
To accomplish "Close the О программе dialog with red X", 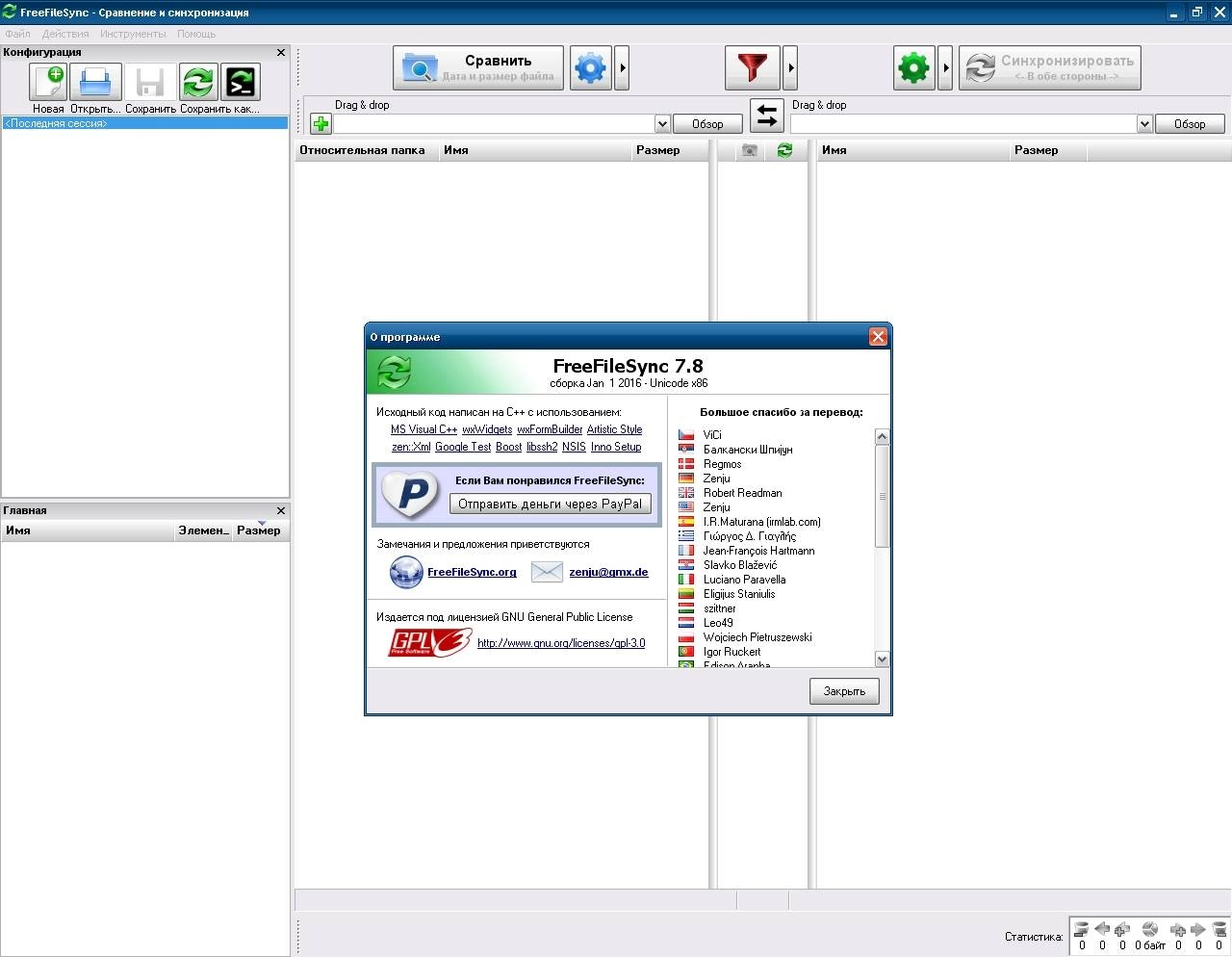I will (878, 336).
